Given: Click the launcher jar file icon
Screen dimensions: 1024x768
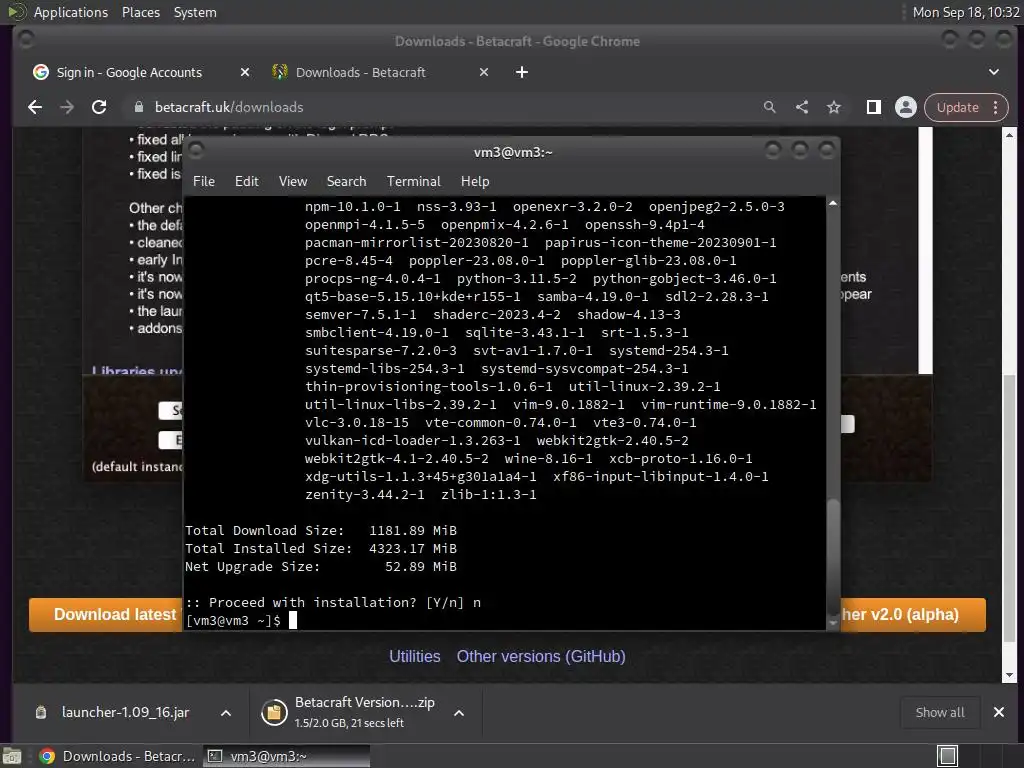Looking at the screenshot, I should point(40,712).
